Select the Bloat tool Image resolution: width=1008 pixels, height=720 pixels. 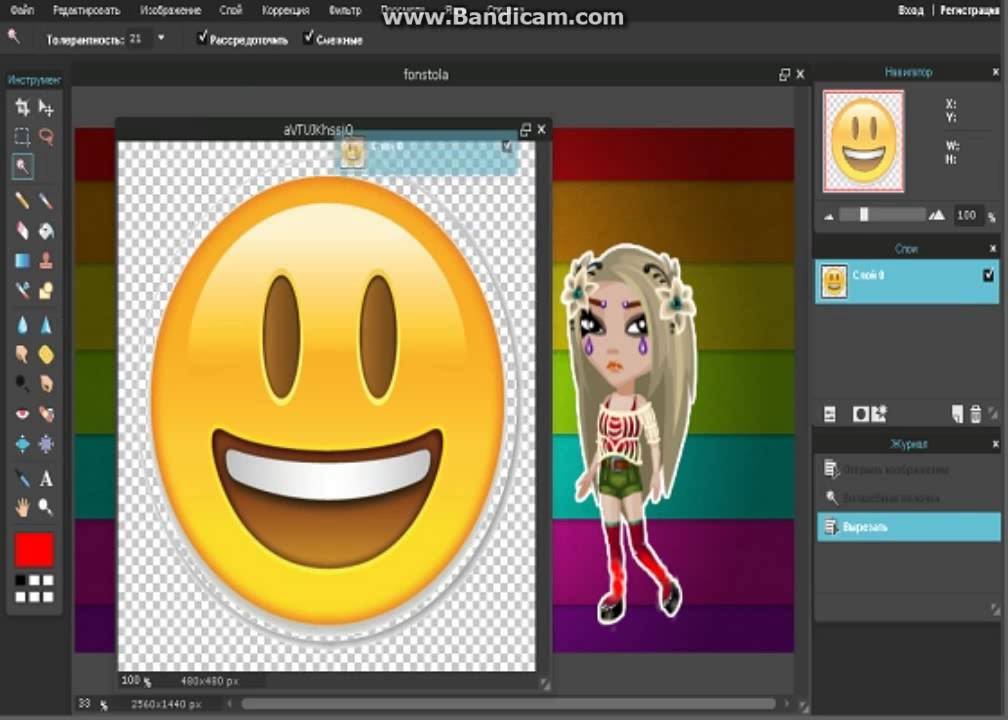22,444
